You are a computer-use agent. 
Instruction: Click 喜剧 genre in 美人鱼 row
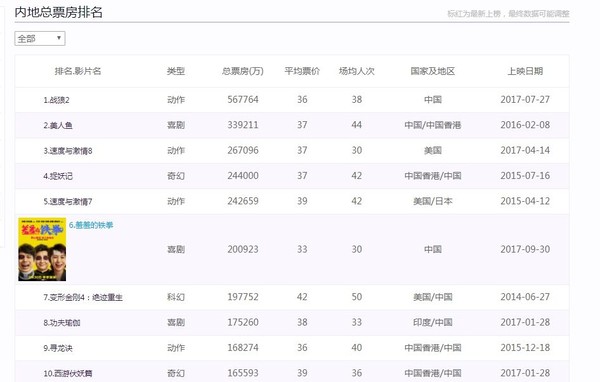(x=176, y=125)
